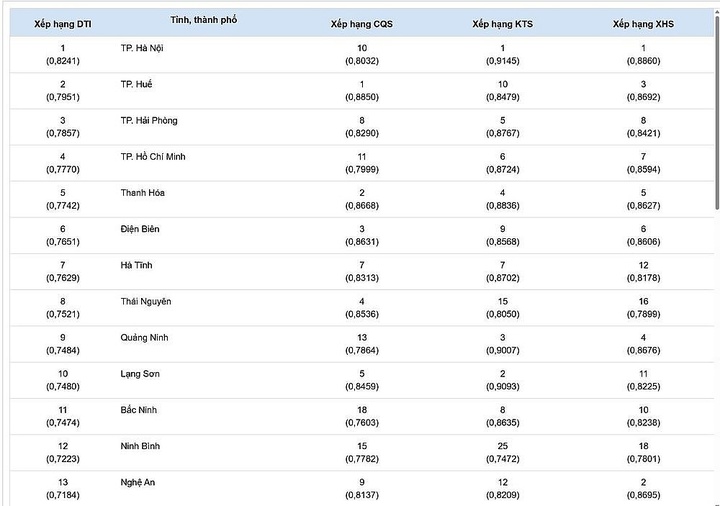The height and width of the screenshot is (506, 720).
Task: Click the Xếp hạng XHS column header
Action: (643, 23)
